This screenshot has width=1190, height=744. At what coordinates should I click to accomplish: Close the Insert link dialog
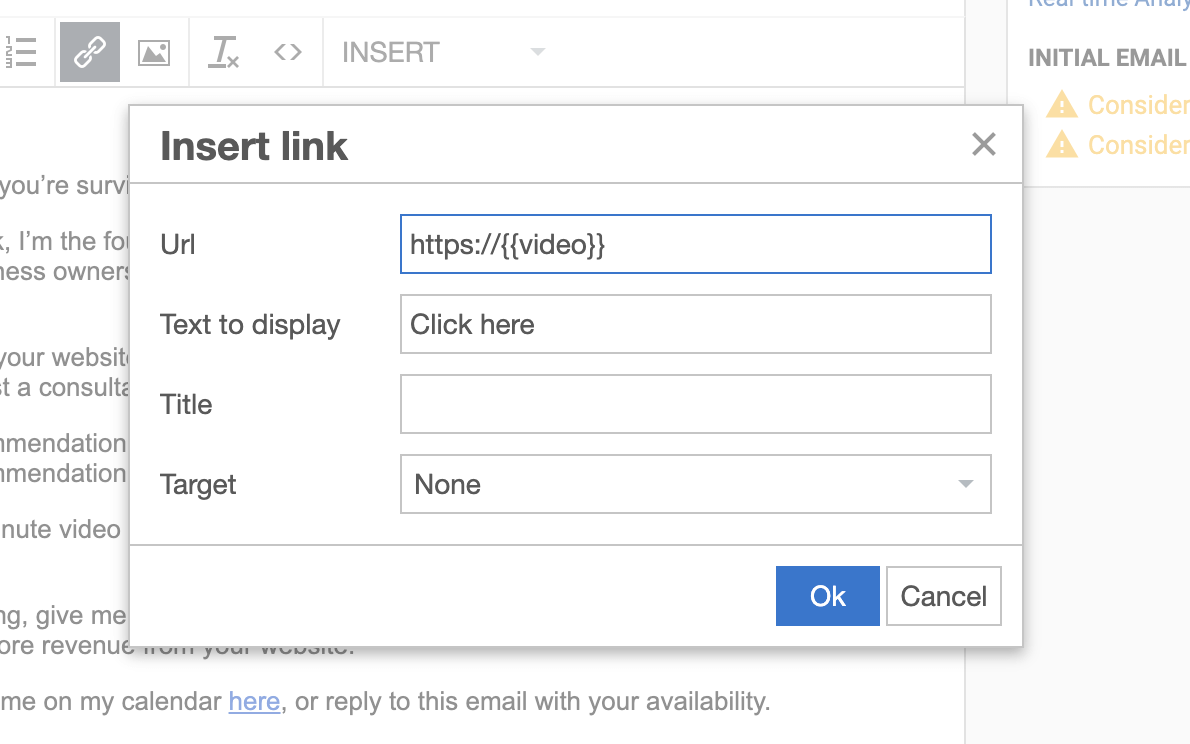[x=984, y=145]
